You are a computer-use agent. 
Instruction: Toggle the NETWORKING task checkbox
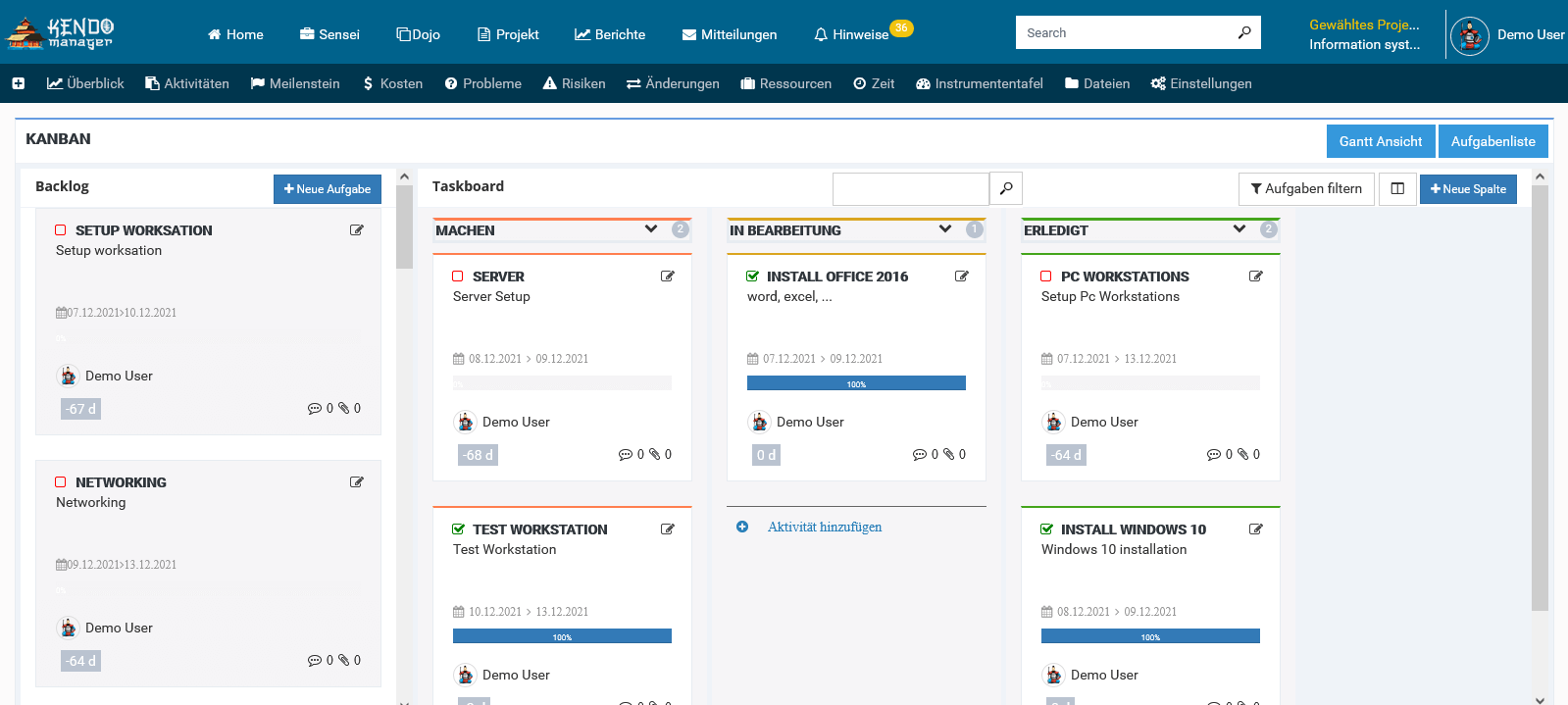[x=61, y=482]
